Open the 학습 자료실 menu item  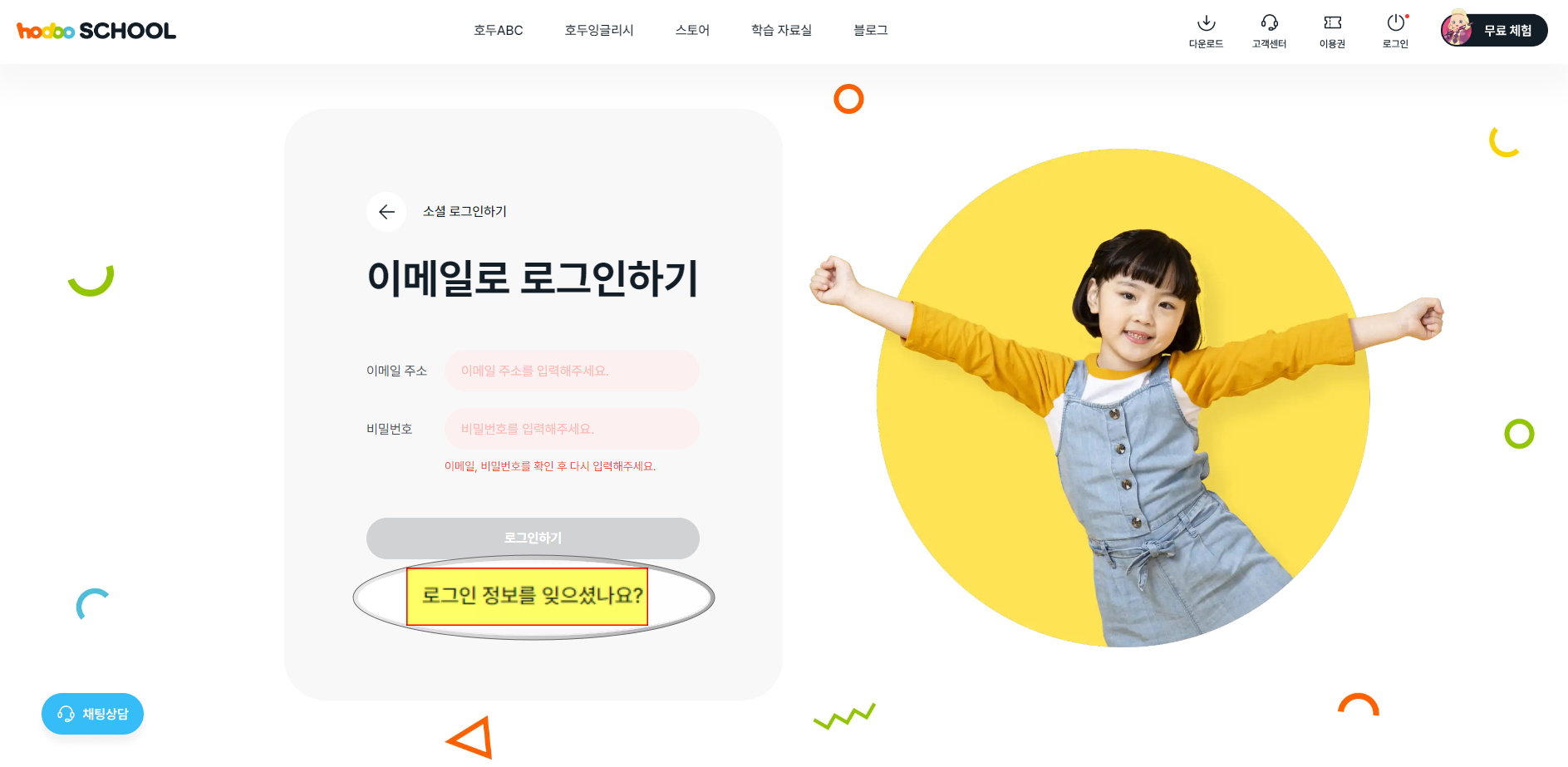point(782,30)
